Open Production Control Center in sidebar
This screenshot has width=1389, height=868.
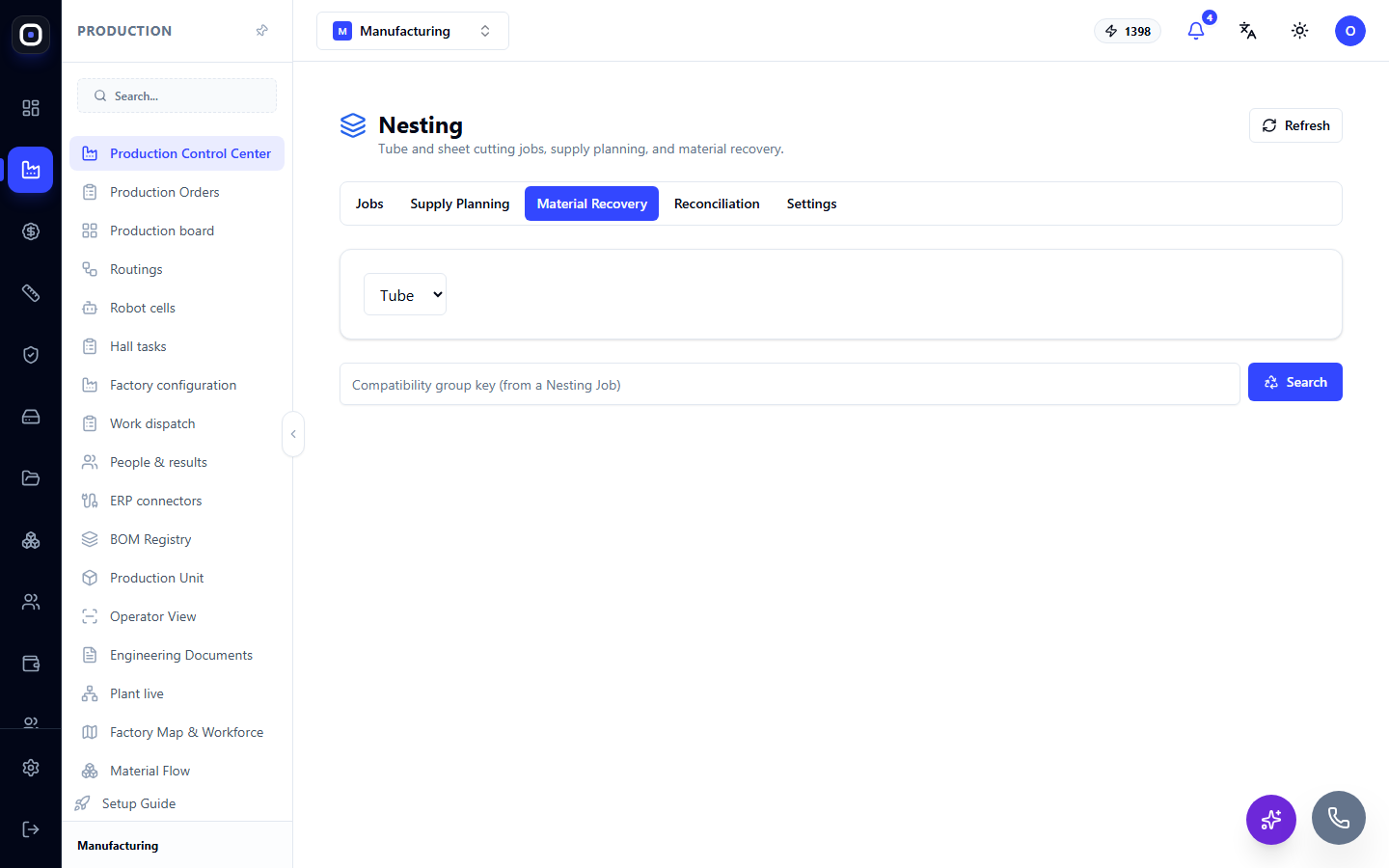coord(177,153)
